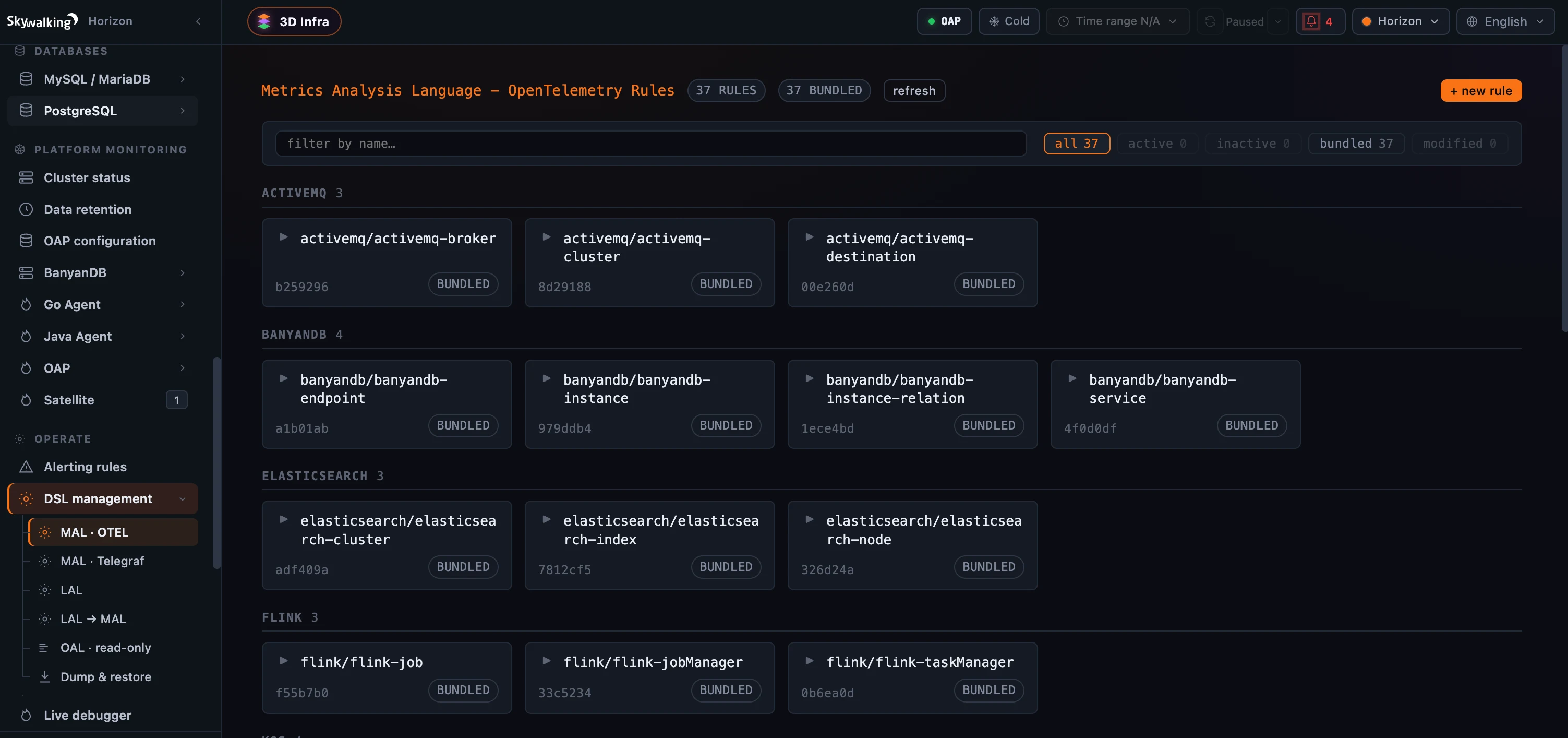Expand the BanyanDB submenu chevron

coord(182,272)
